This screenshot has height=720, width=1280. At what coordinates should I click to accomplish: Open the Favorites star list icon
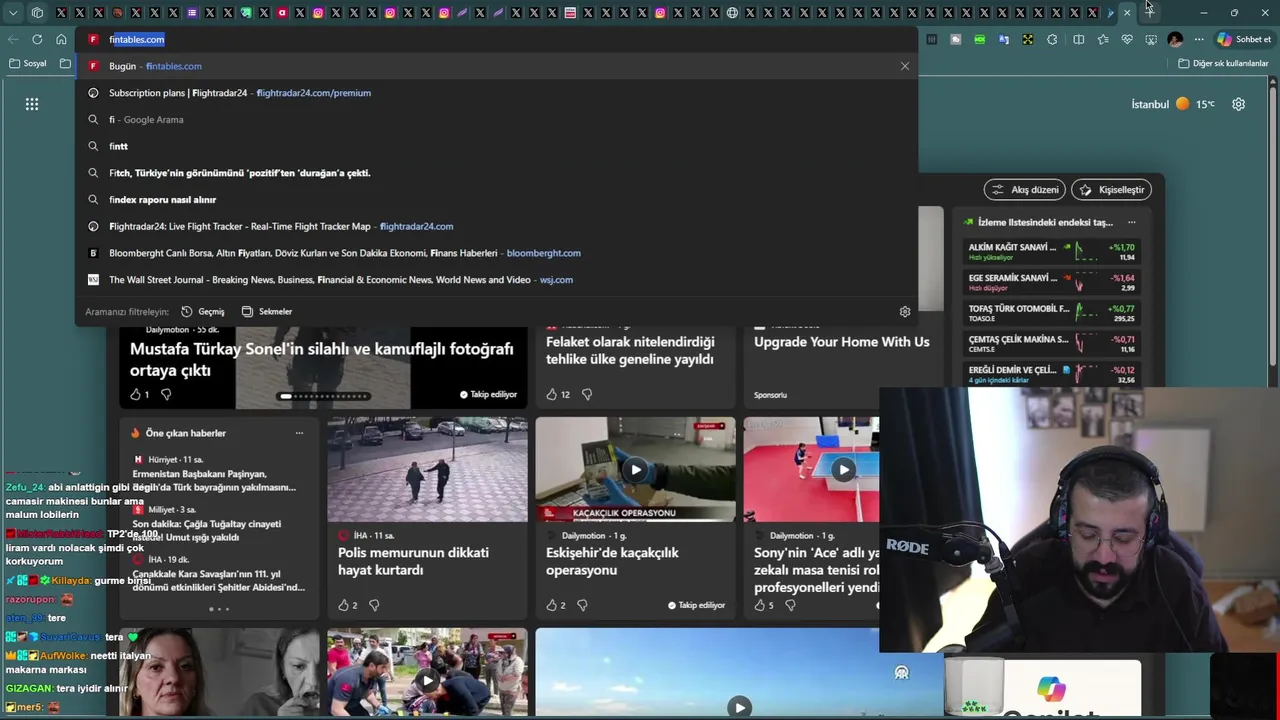1102,39
